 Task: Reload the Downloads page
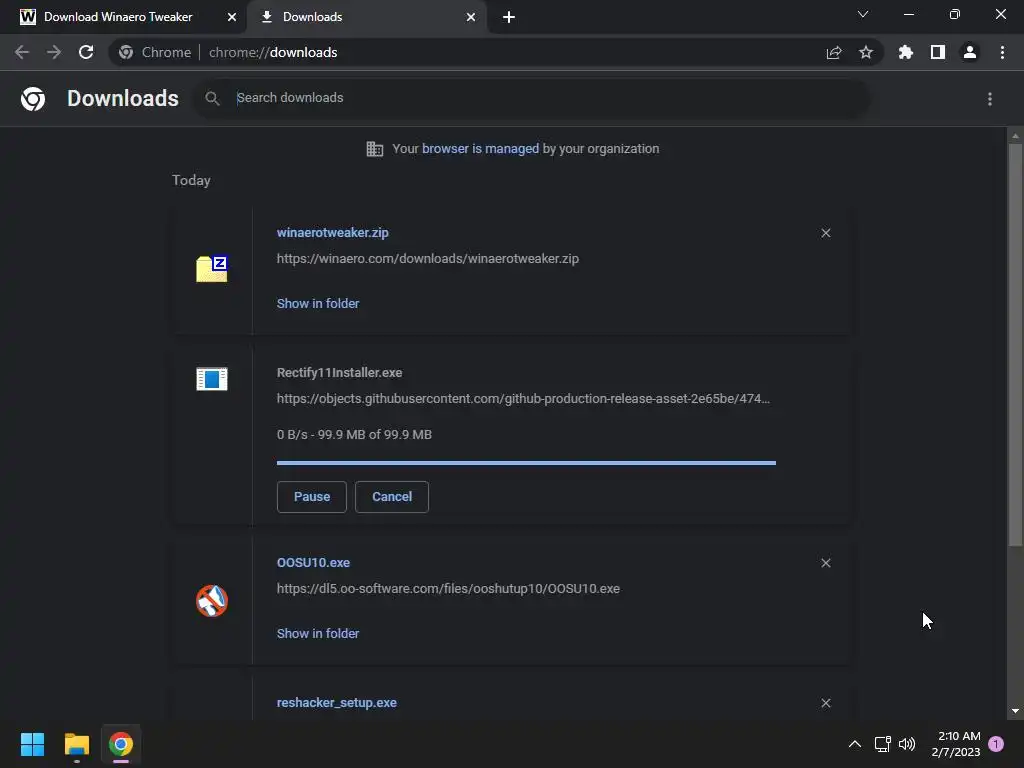(x=86, y=52)
